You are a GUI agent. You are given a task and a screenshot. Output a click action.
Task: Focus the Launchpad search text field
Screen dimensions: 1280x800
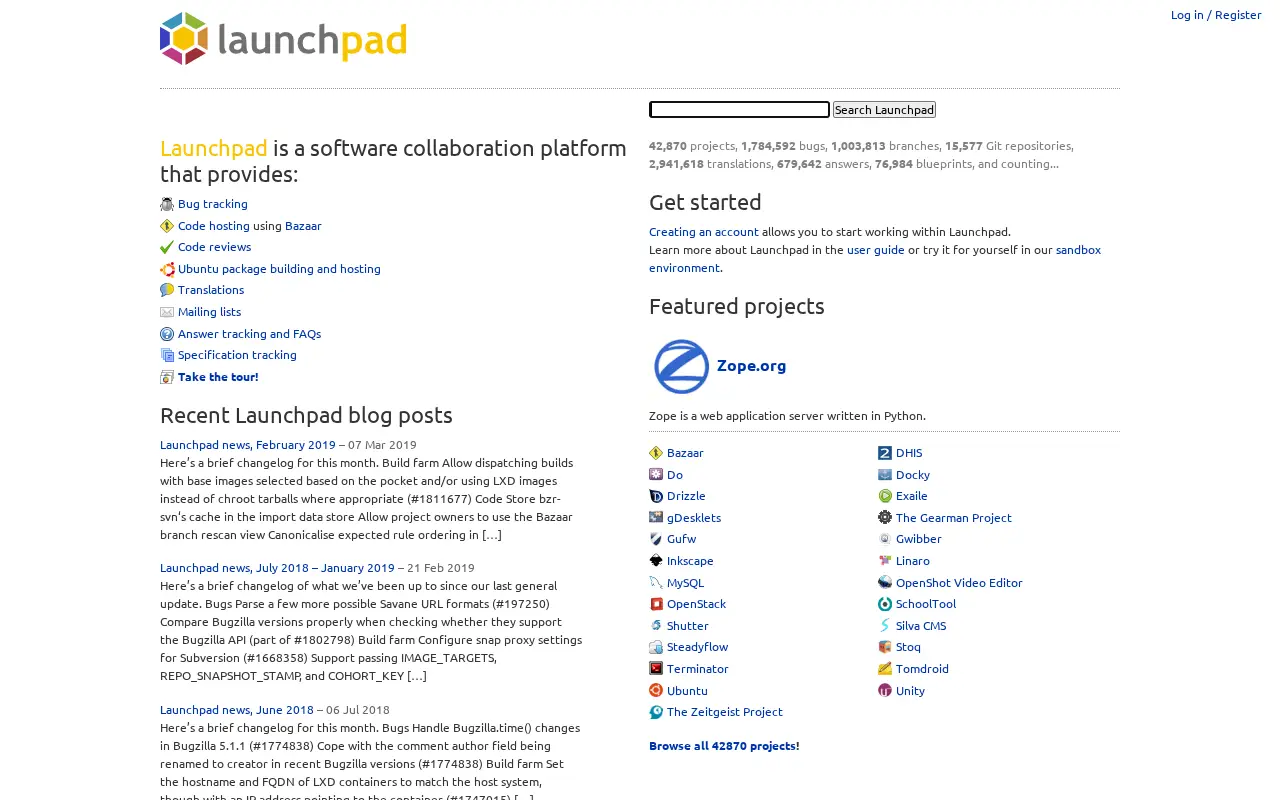pyautogui.click(x=739, y=110)
